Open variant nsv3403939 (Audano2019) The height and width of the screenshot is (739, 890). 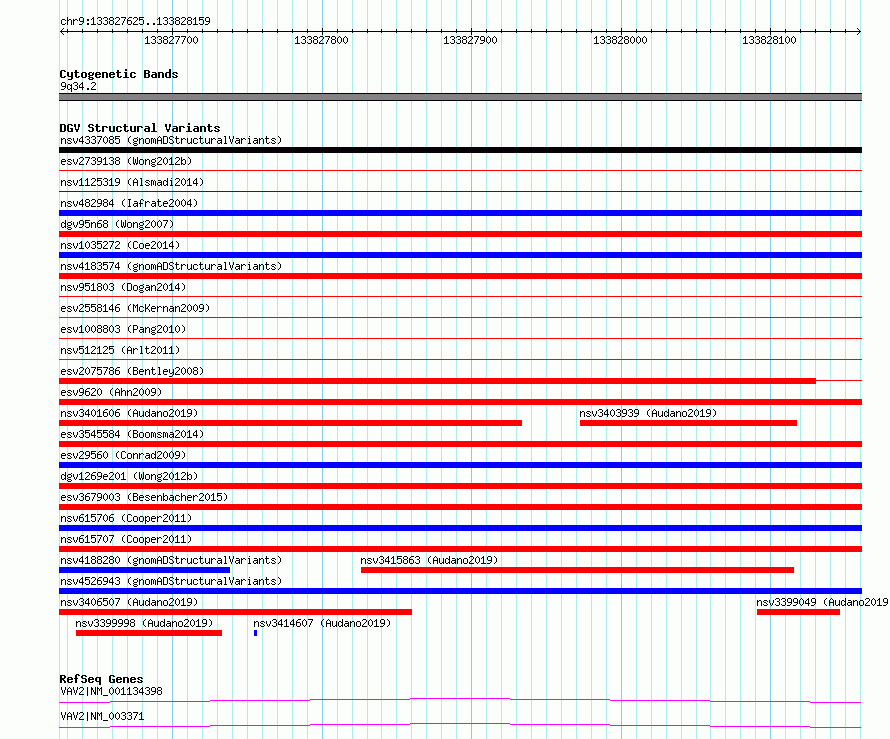[x=648, y=413]
